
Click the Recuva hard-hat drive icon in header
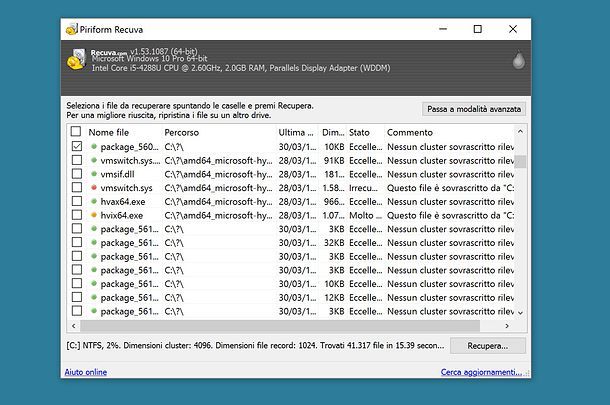[76, 59]
